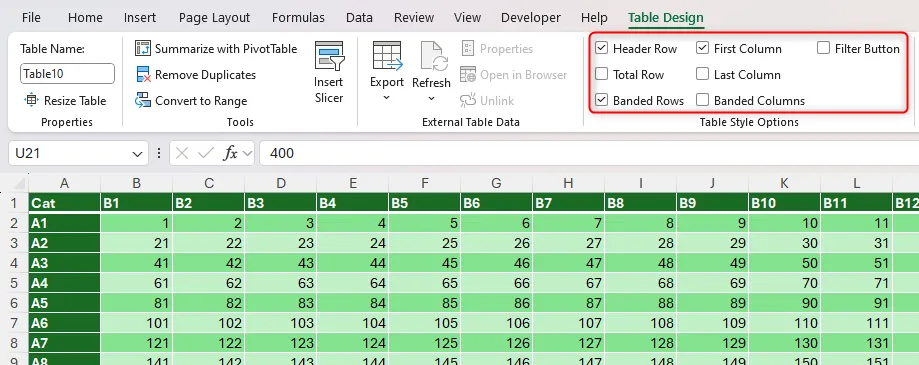Click the cell containing 130
919x365 pixels.
(x=784, y=343)
